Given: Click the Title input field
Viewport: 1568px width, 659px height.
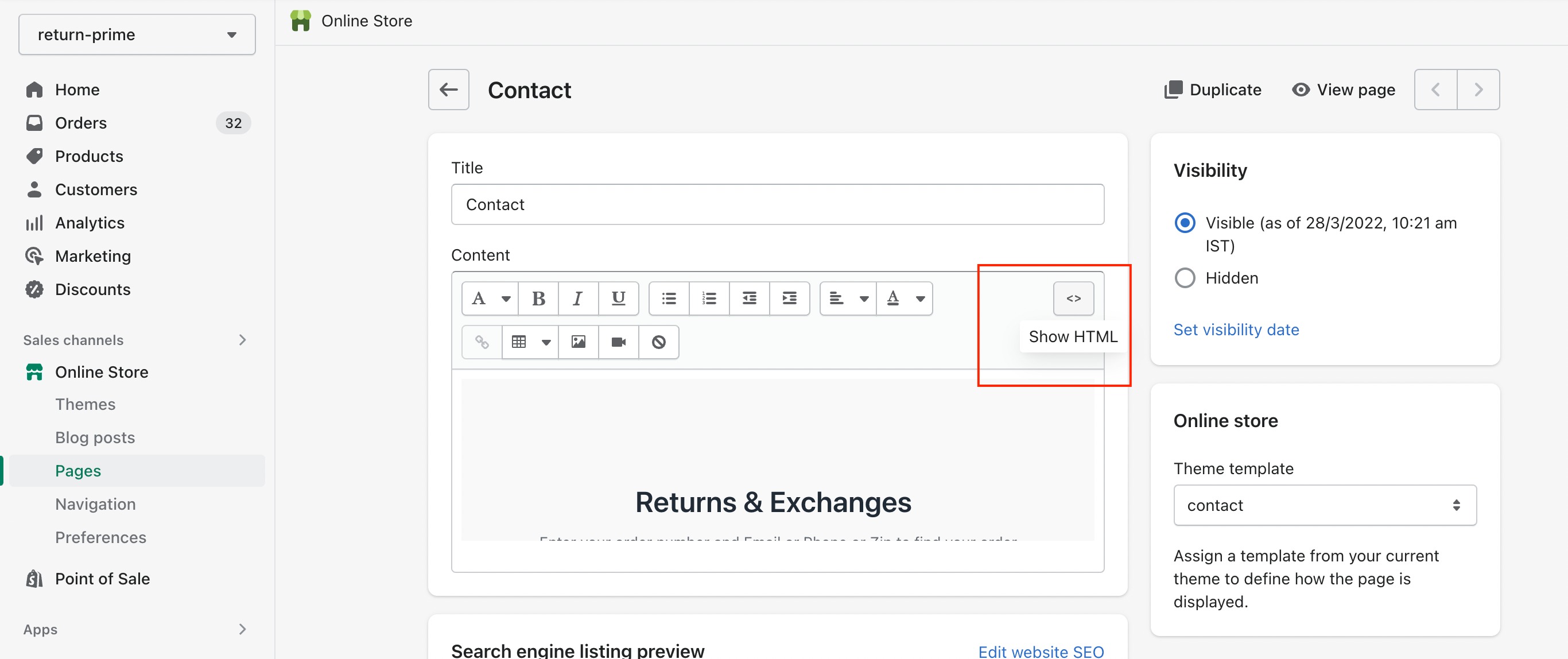Looking at the screenshot, I should pyautogui.click(x=777, y=204).
